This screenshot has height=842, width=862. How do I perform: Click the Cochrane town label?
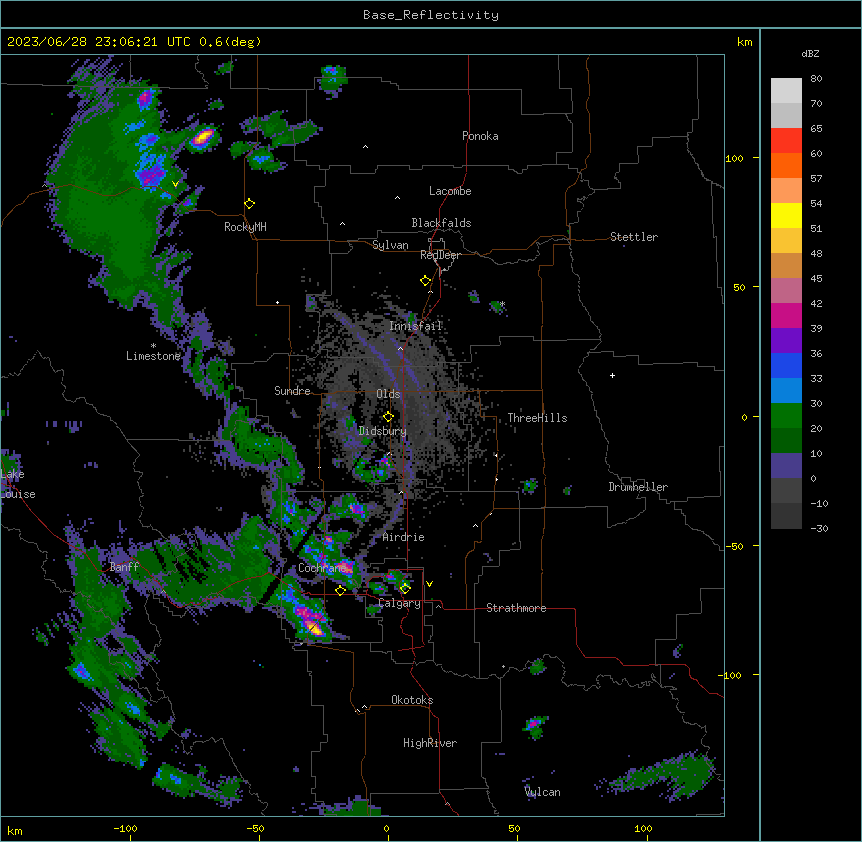tap(322, 568)
